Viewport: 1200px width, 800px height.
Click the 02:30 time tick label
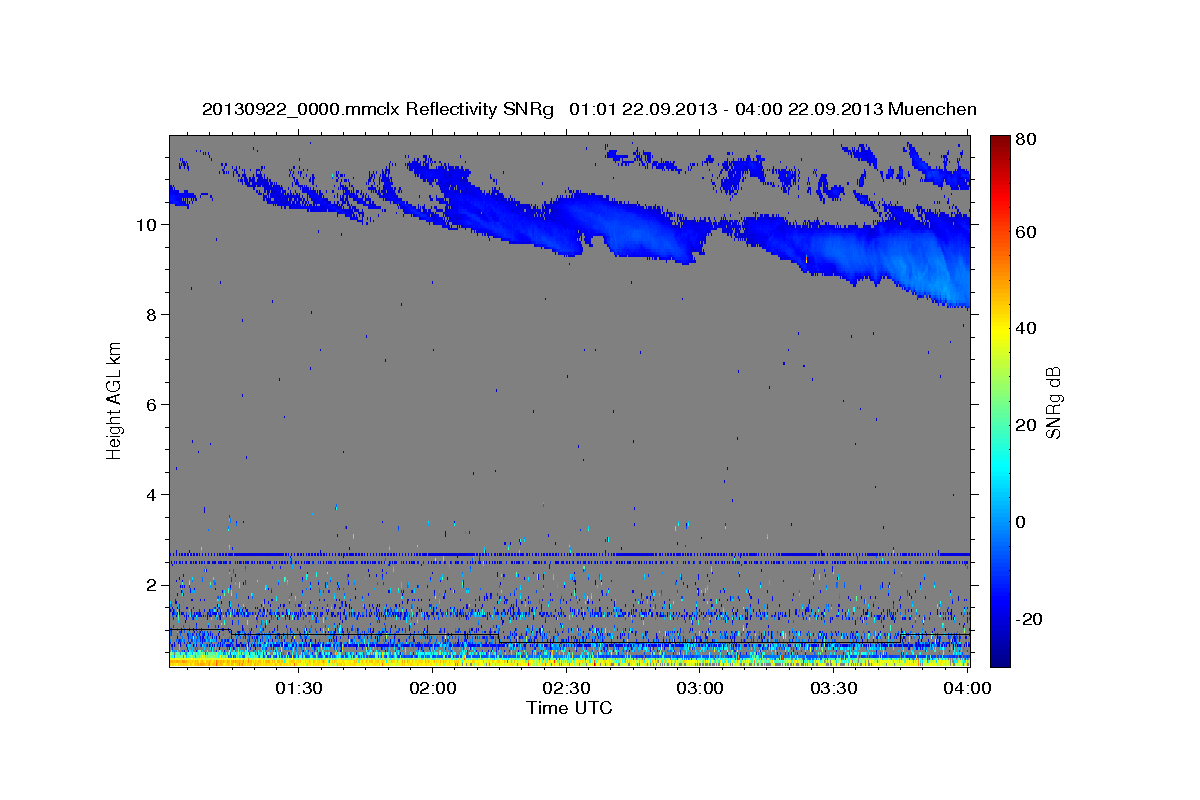(566, 688)
